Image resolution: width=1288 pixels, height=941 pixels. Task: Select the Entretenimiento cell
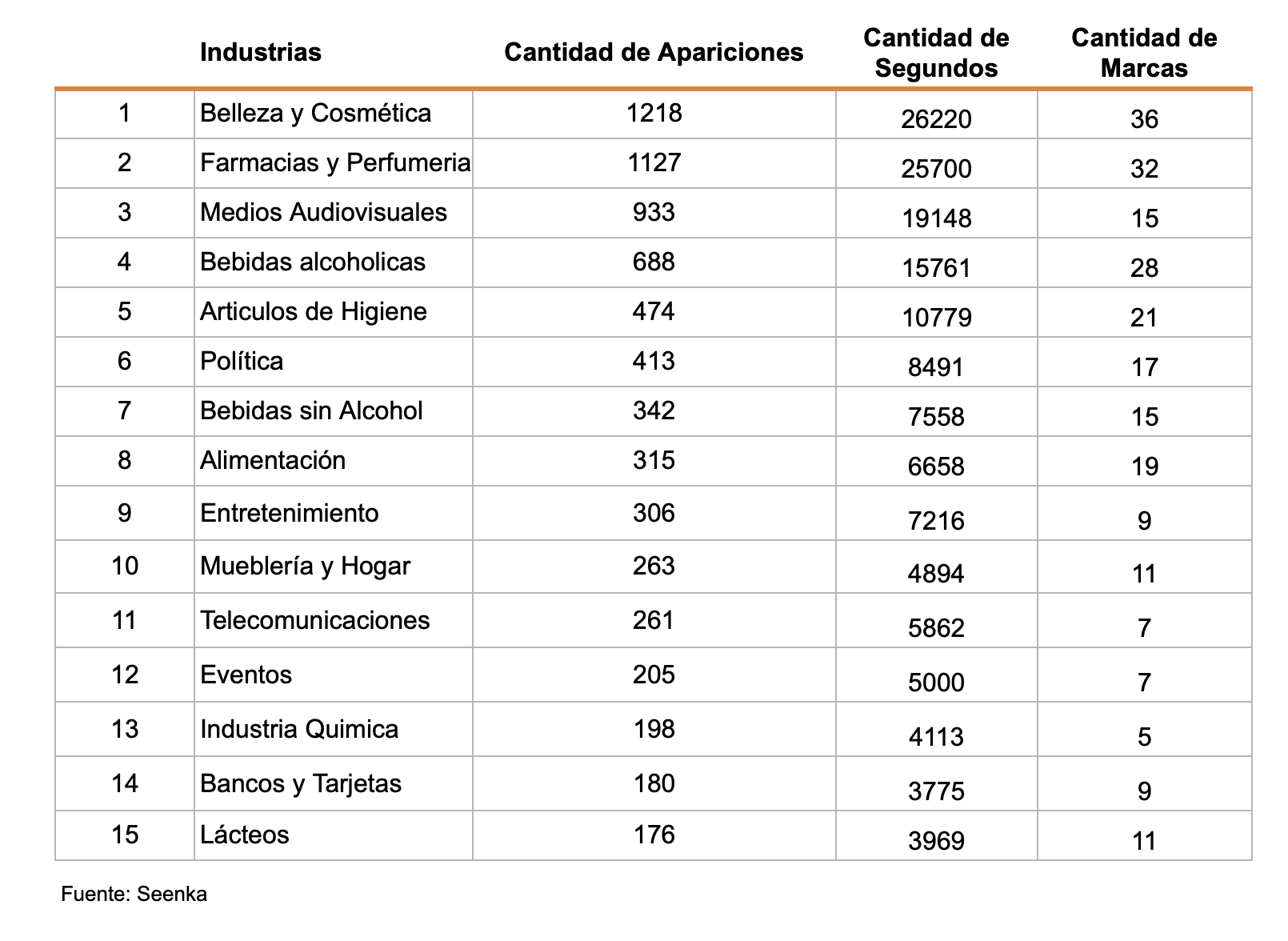(289, 513)
